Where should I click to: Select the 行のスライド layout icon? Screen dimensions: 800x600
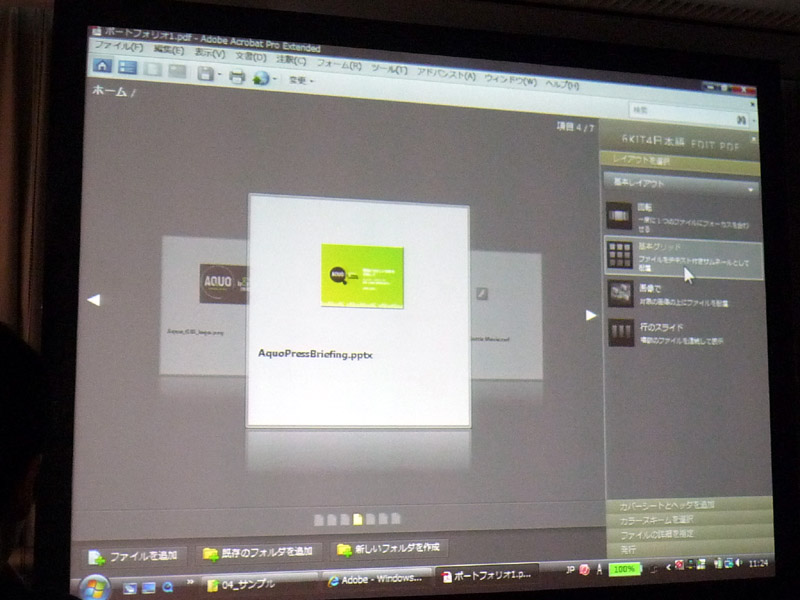[x=621, y=333]
